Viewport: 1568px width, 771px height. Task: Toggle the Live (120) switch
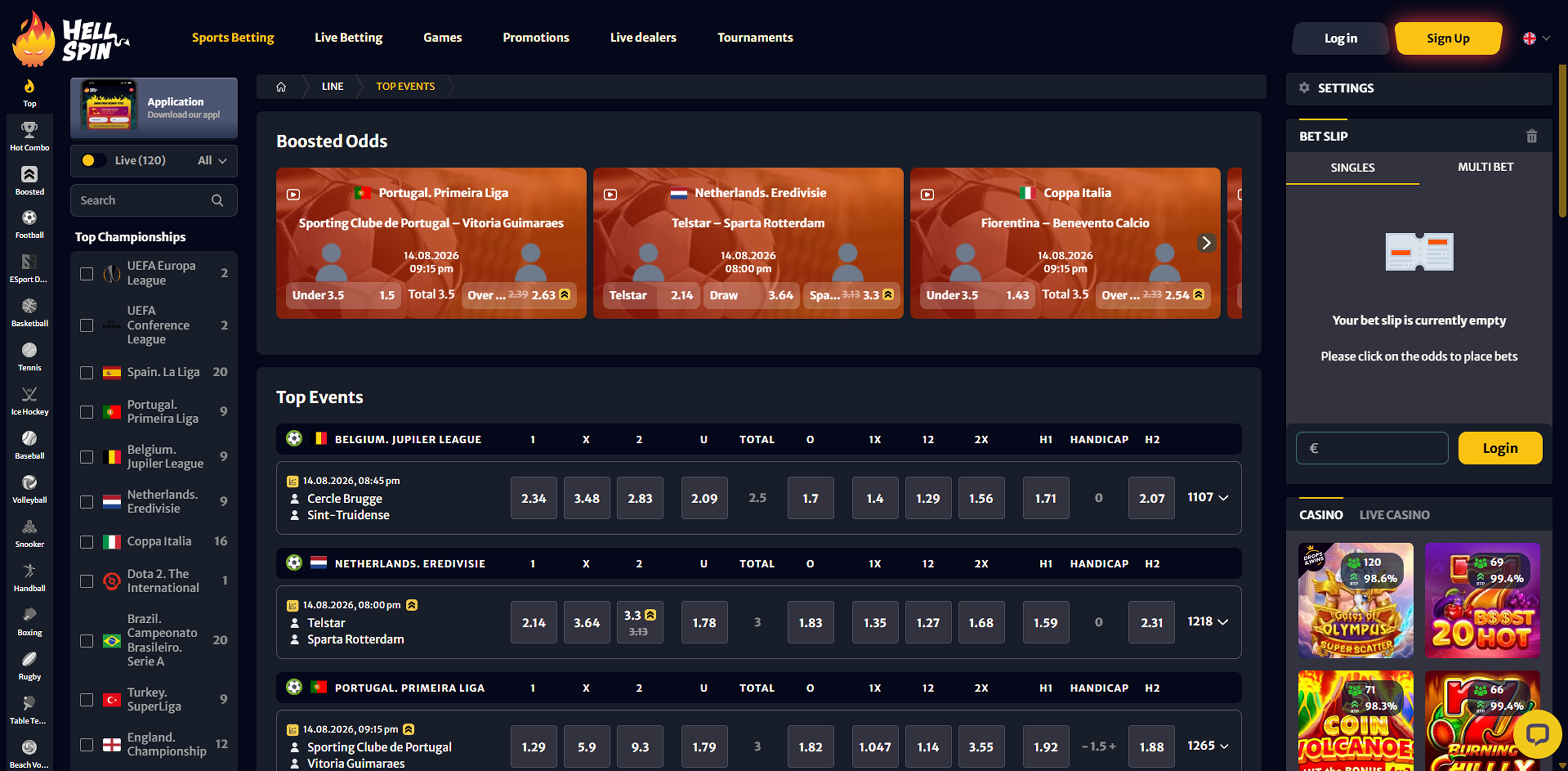(93, 160)
